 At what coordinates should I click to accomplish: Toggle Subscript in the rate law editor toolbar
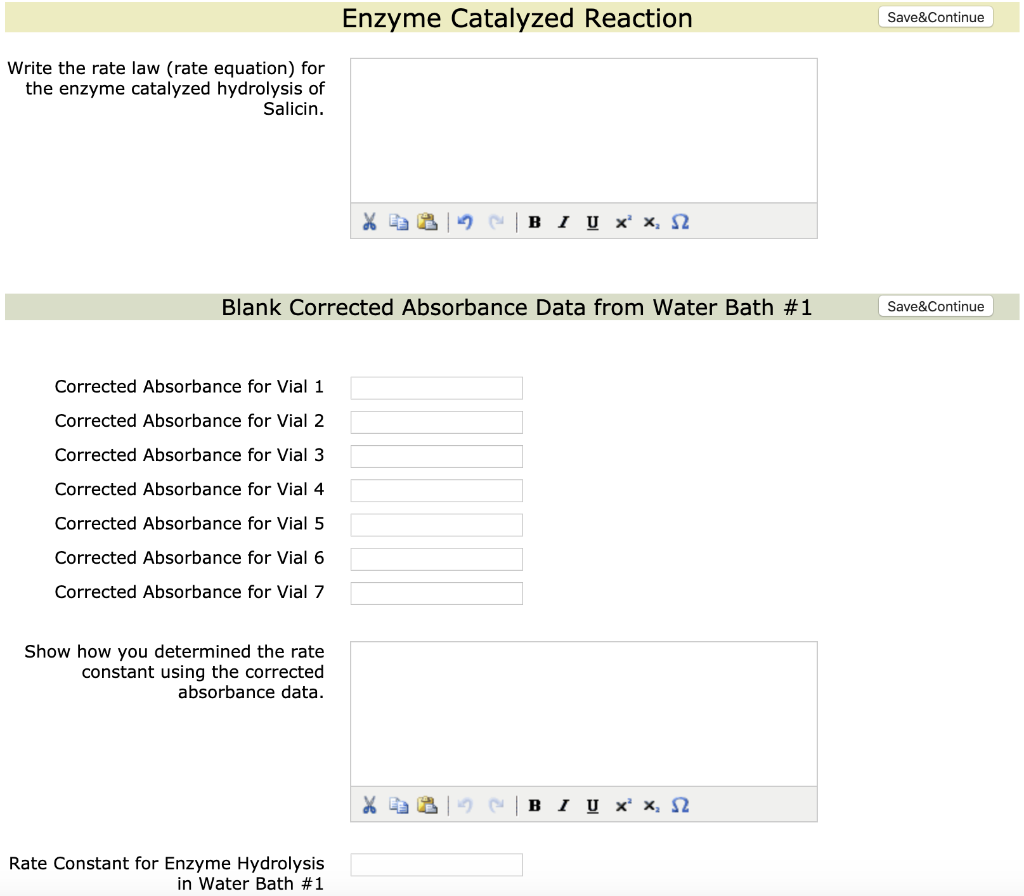[651, 223]
